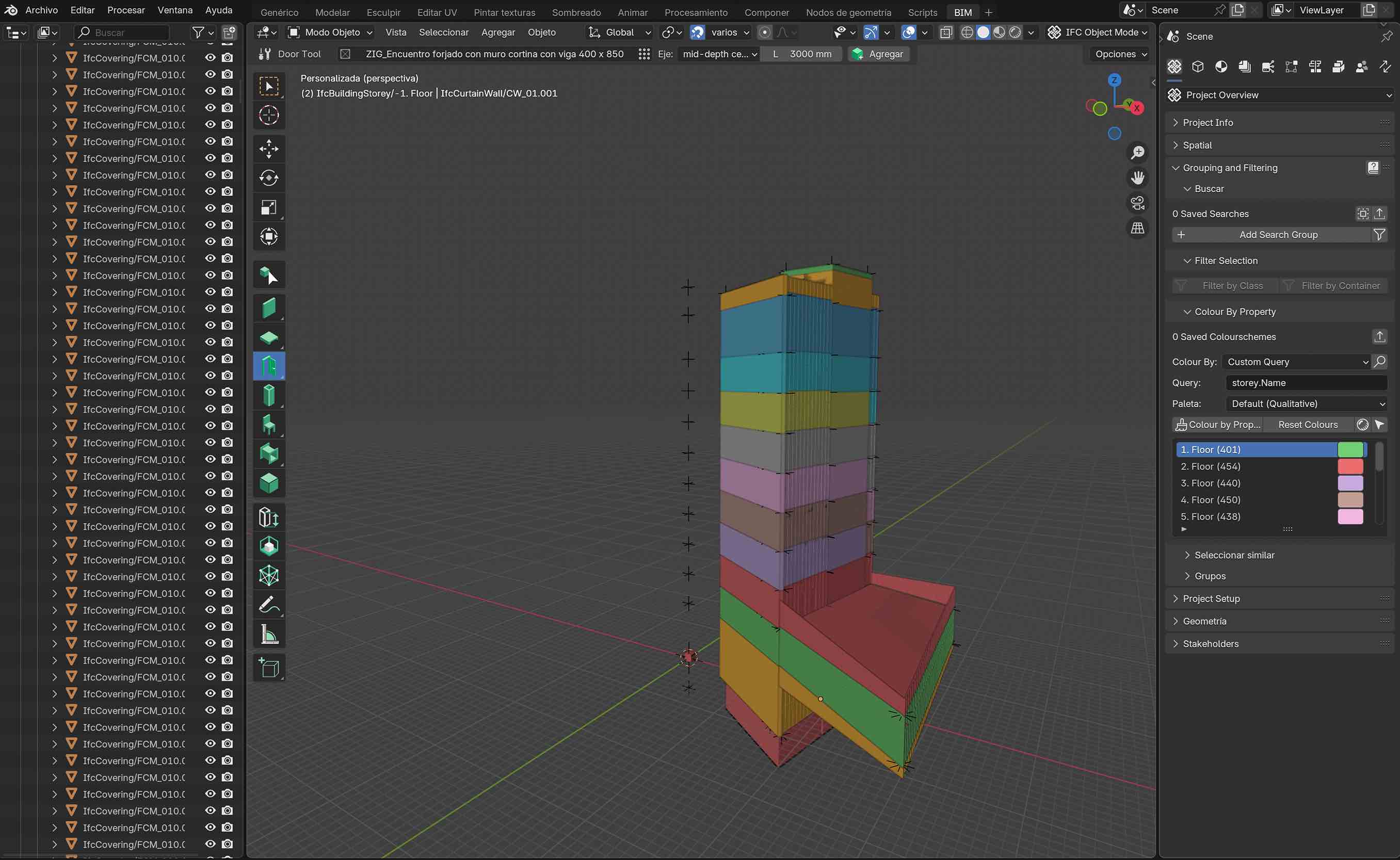Click the Saved Colourschemes export icon
Image resolution: width=1400 pixels, height=860 pixels.
pos(1379,337)
